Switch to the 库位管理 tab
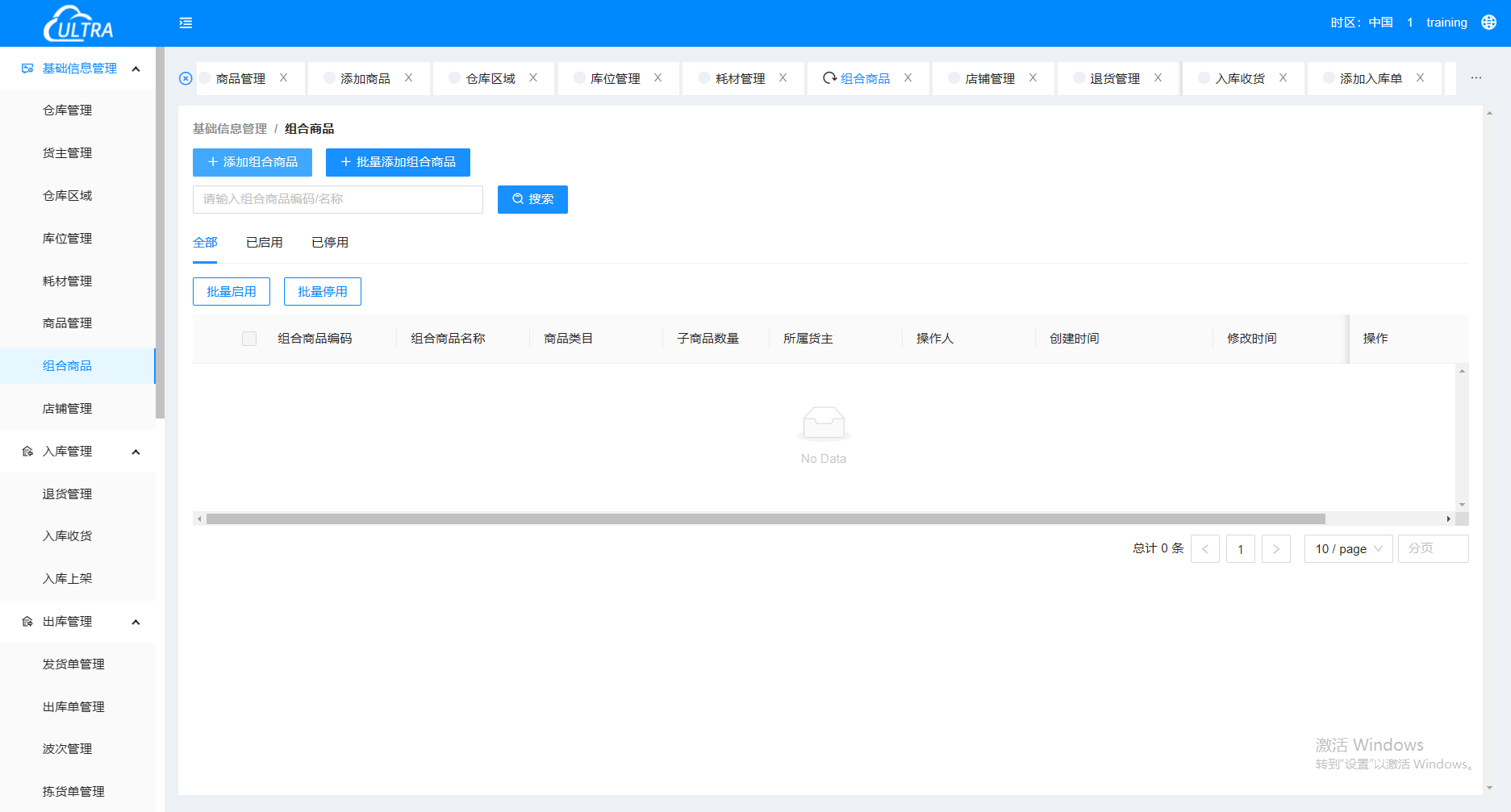1511x812 pixels. coord(615,78)
